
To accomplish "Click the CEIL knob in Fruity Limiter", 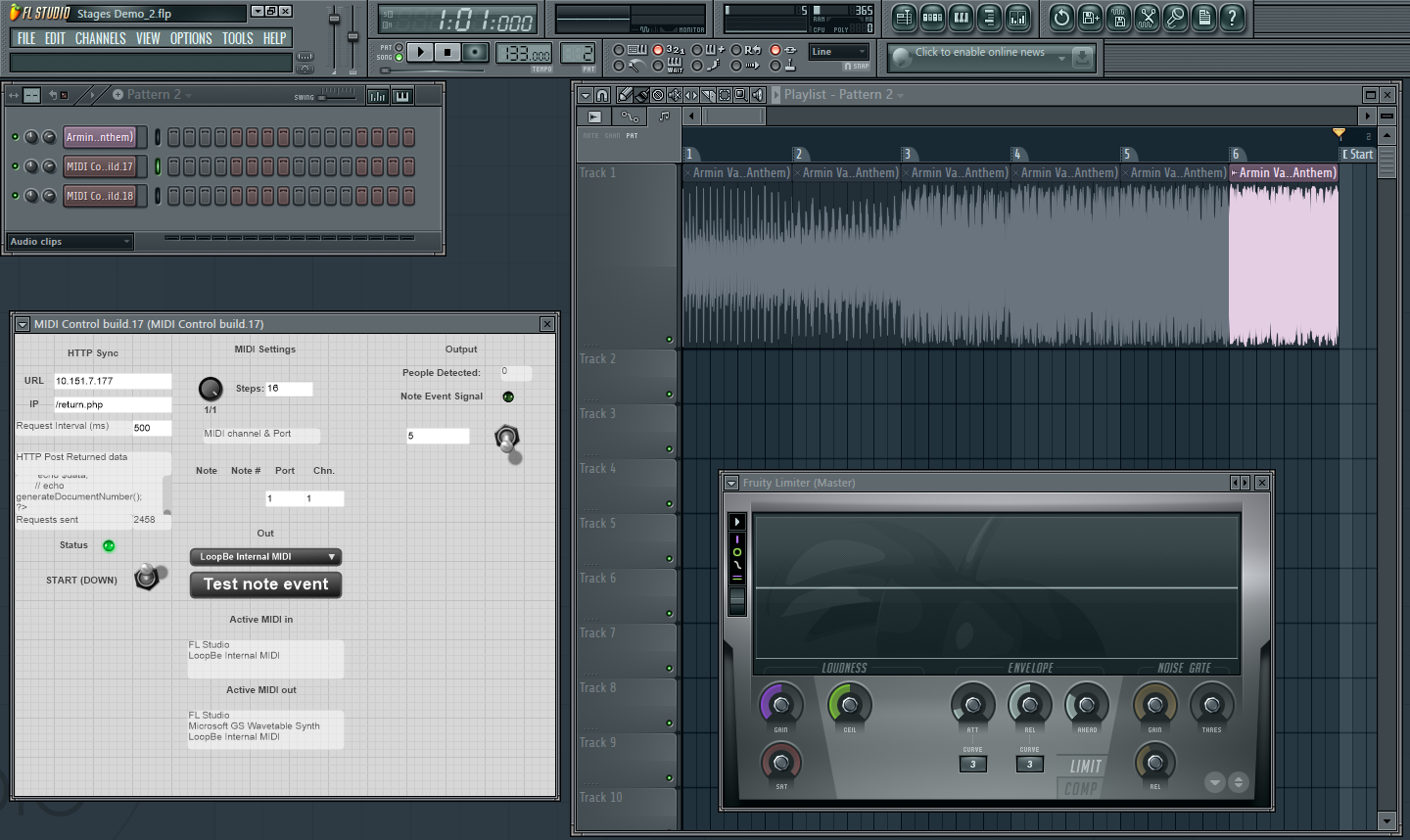I will click(850, 705).
